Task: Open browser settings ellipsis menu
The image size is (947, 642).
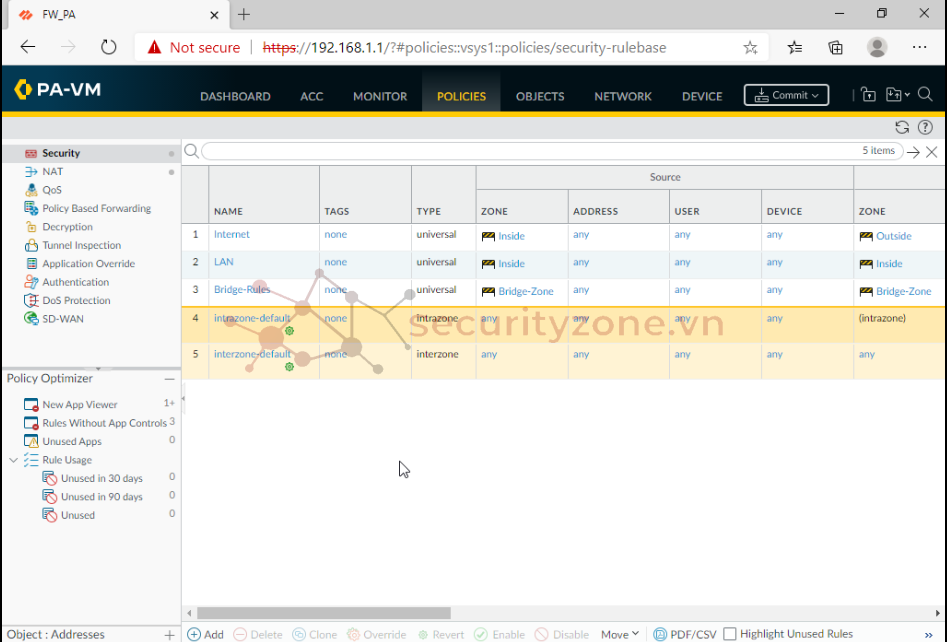Action: 919,47
